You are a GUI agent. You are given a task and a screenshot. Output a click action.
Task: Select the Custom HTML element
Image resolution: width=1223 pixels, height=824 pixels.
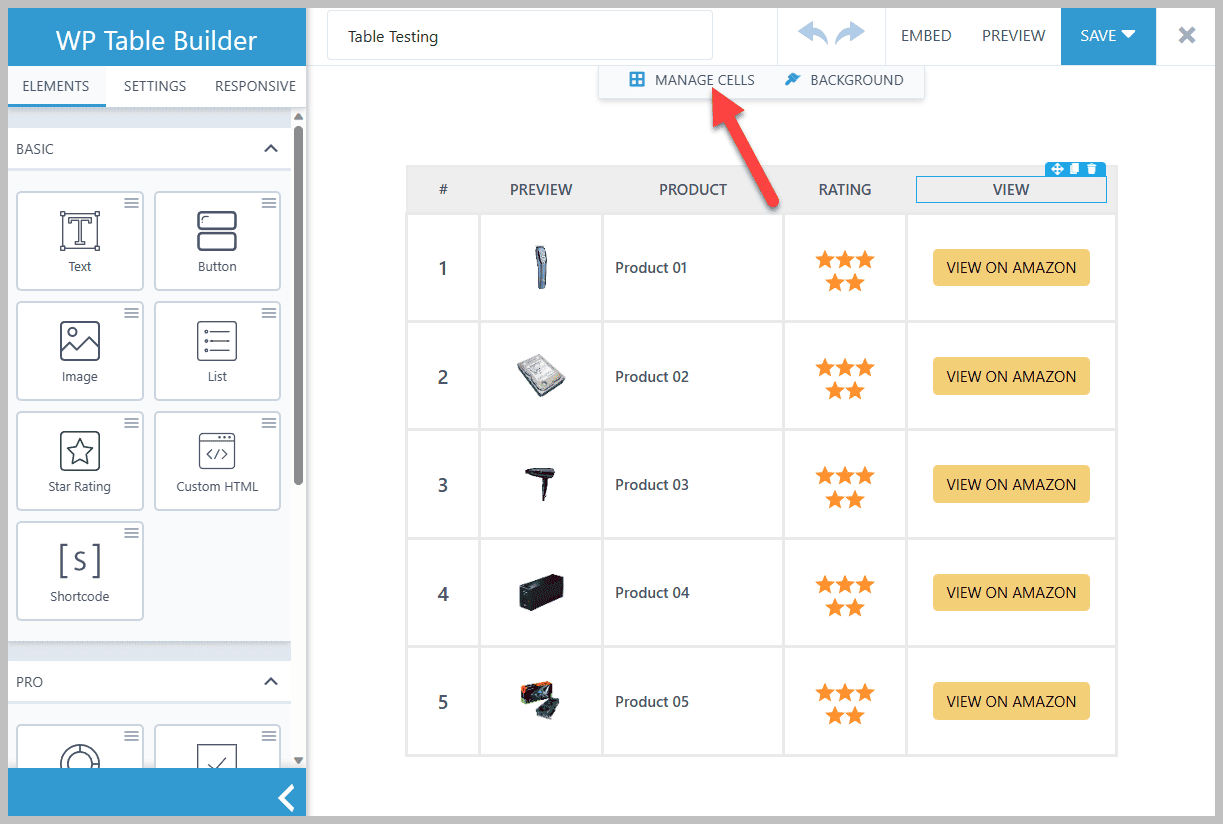pyautogui.click(x=217, y=460)
